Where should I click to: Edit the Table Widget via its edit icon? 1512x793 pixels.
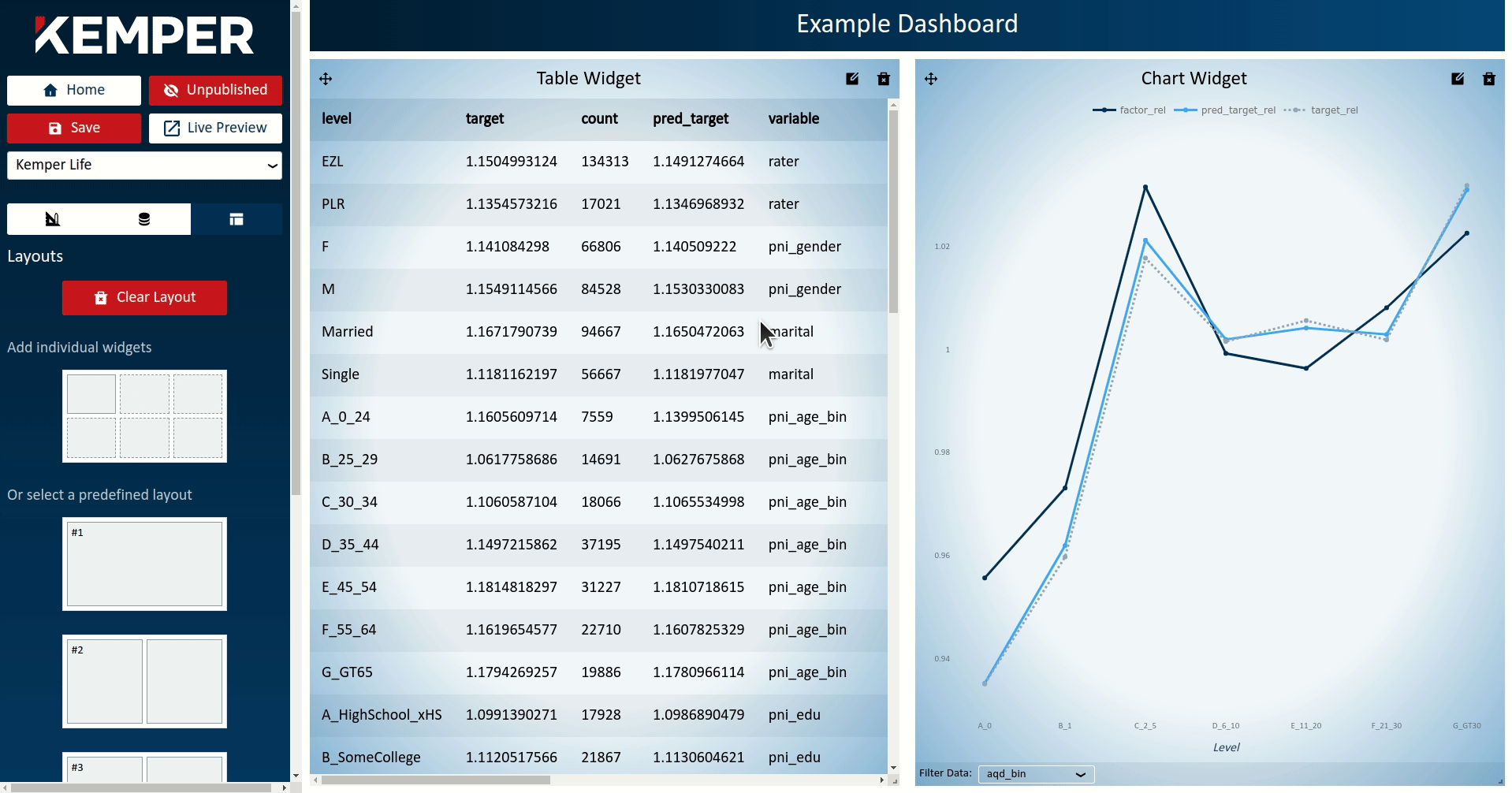[x=852, y=79]
